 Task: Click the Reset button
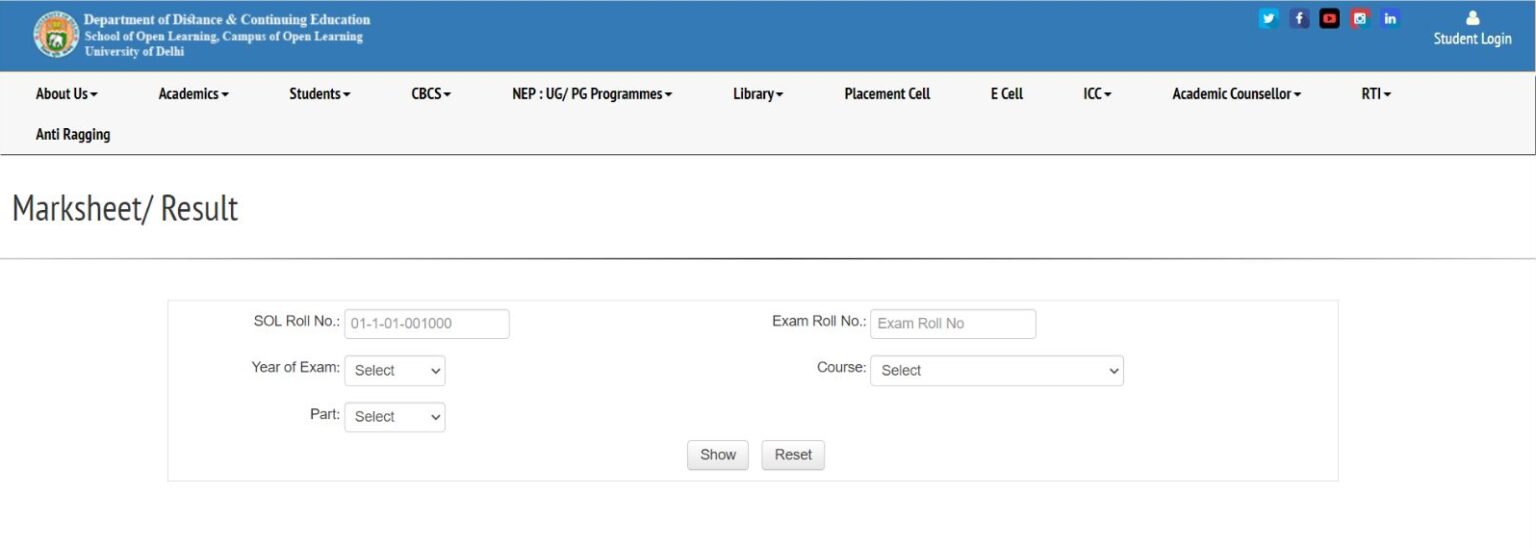[x=793, y=455]
